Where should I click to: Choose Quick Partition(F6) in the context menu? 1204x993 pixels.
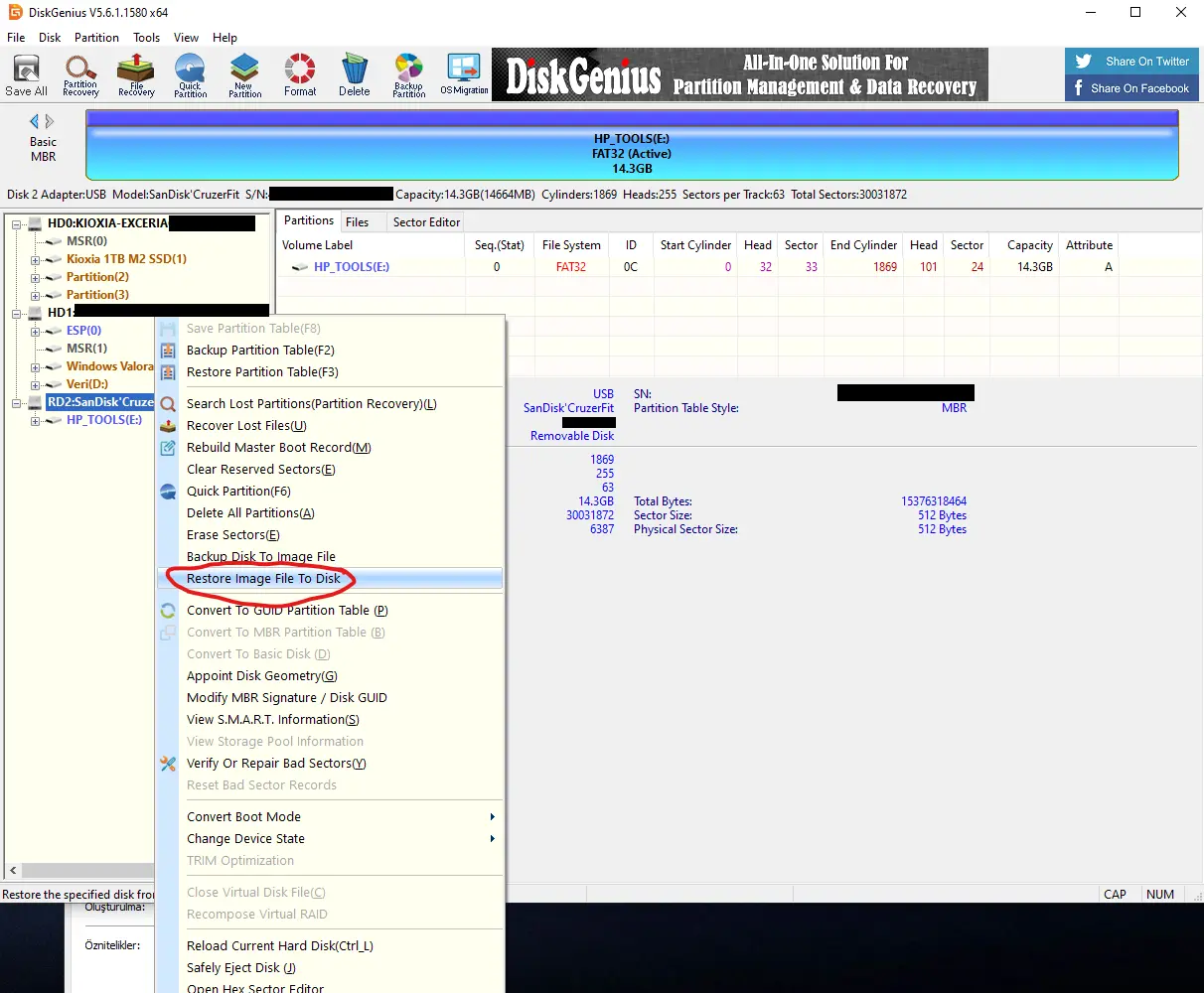[330, 492]
